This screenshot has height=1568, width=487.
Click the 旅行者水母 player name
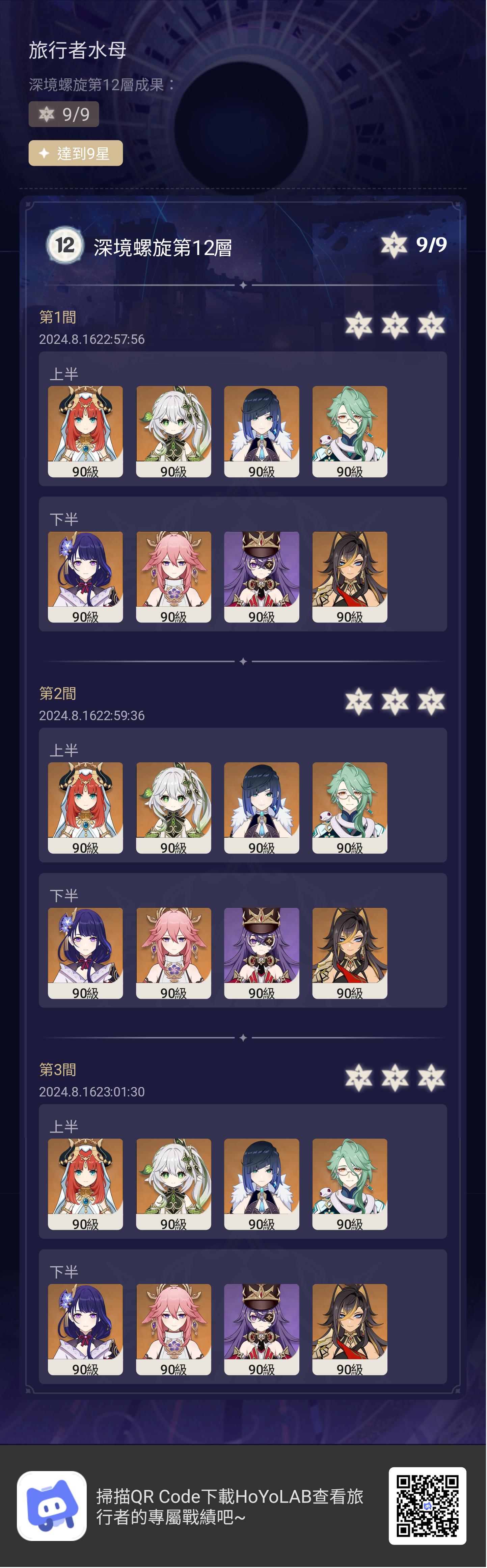click(77, 50)
